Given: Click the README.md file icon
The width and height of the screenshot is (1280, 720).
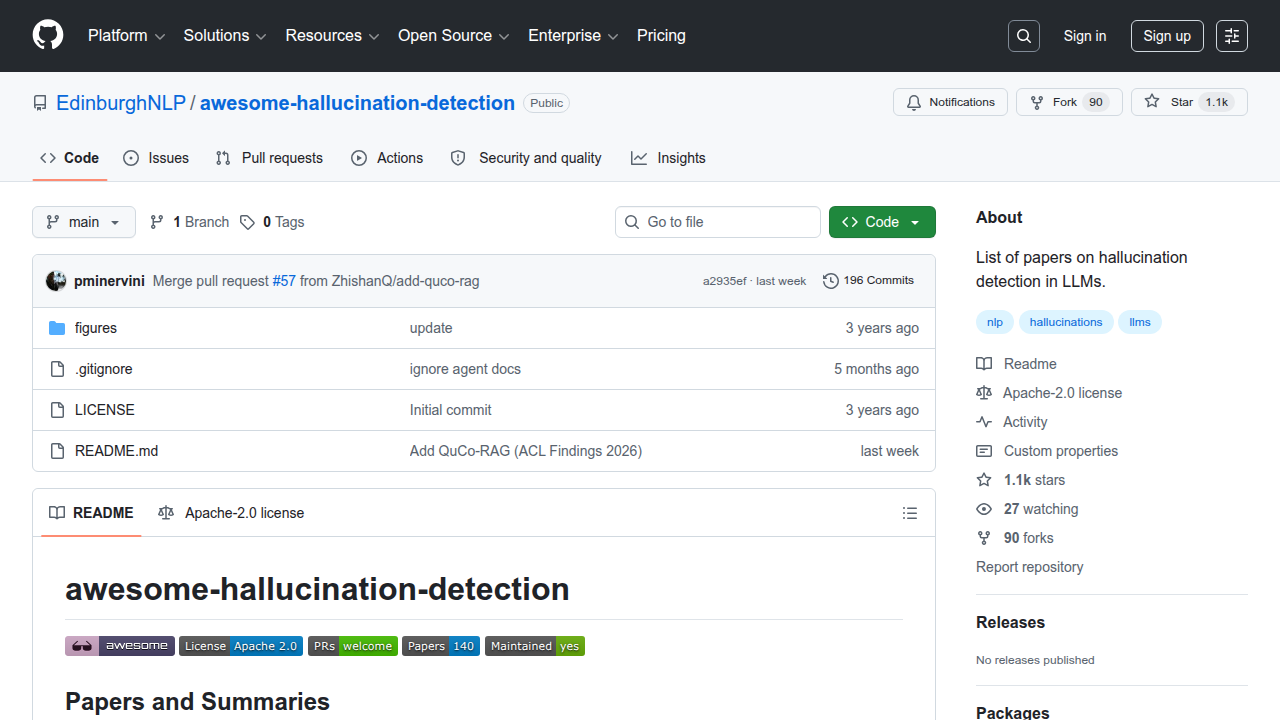Looking at the screenshot, I should coord(57,451).
